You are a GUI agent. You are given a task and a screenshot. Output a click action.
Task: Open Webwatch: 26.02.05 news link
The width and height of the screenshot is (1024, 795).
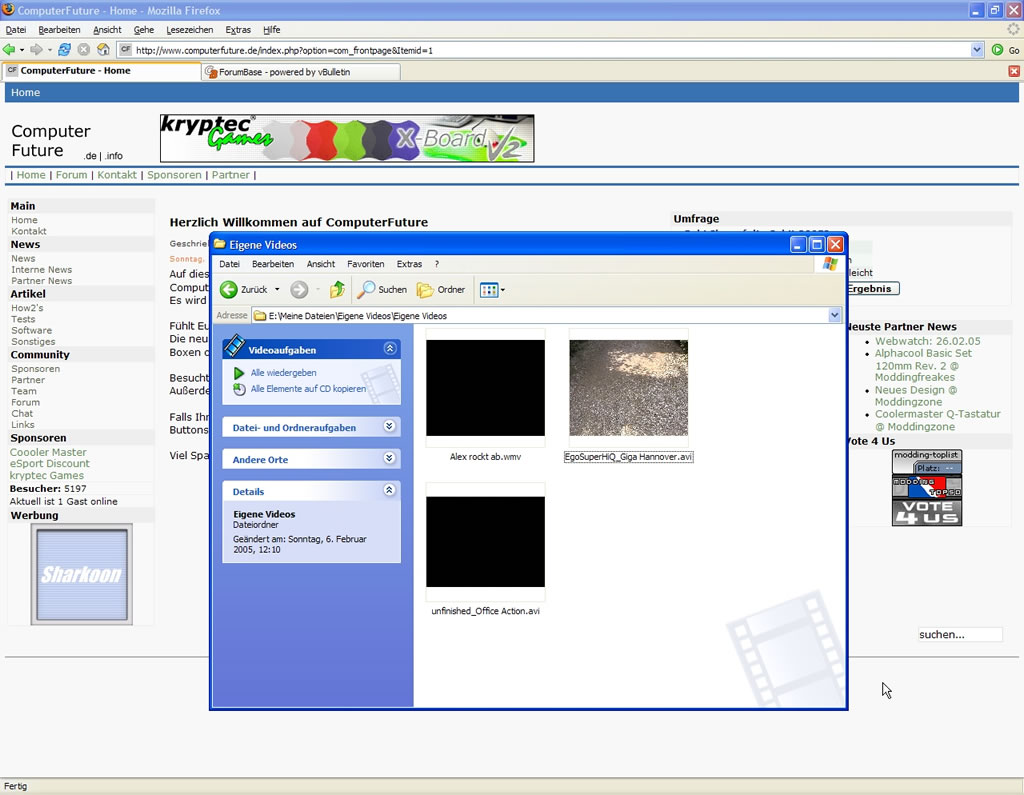pos(927,341)
